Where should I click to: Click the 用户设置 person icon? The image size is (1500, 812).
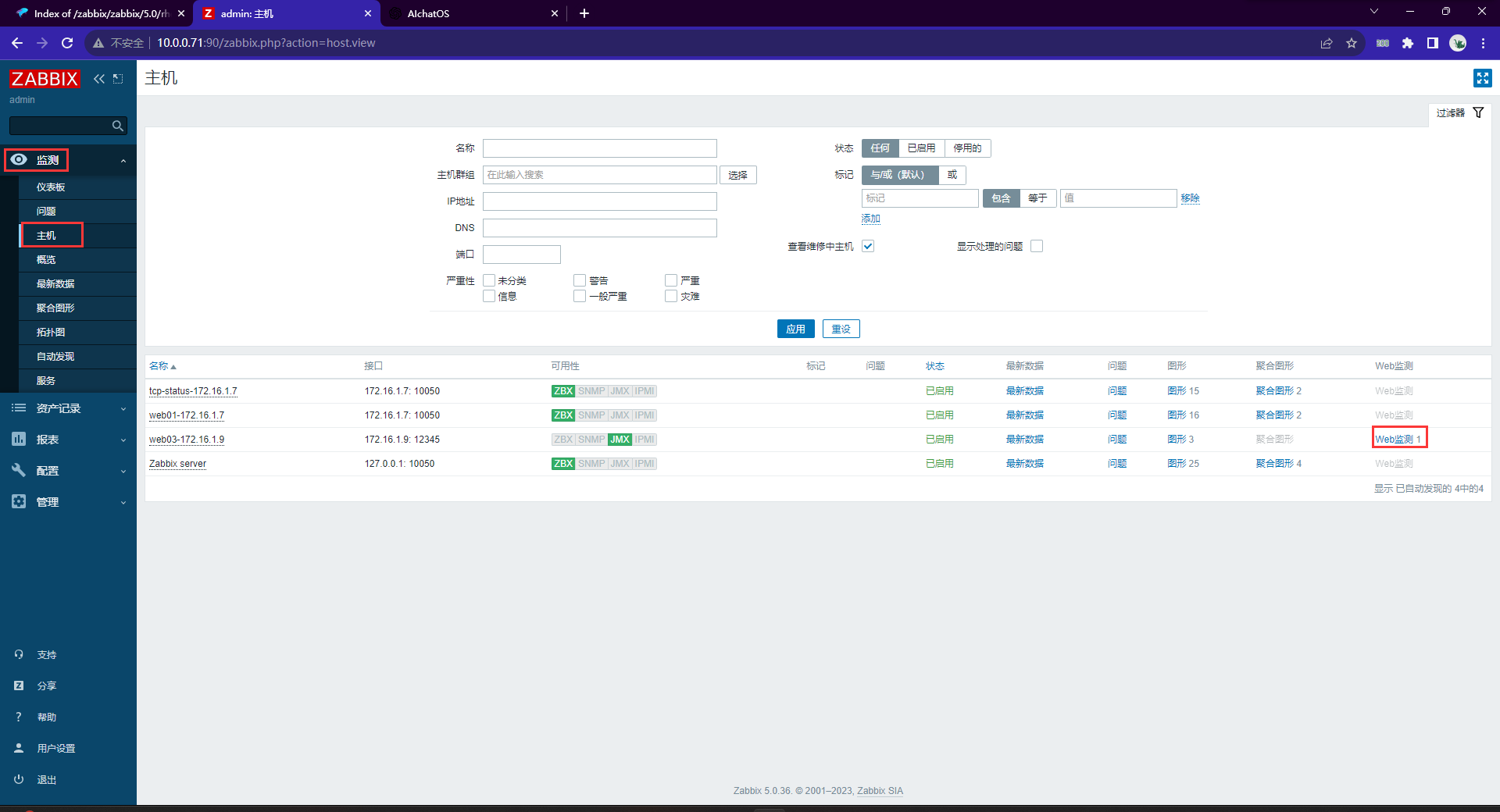19,748
